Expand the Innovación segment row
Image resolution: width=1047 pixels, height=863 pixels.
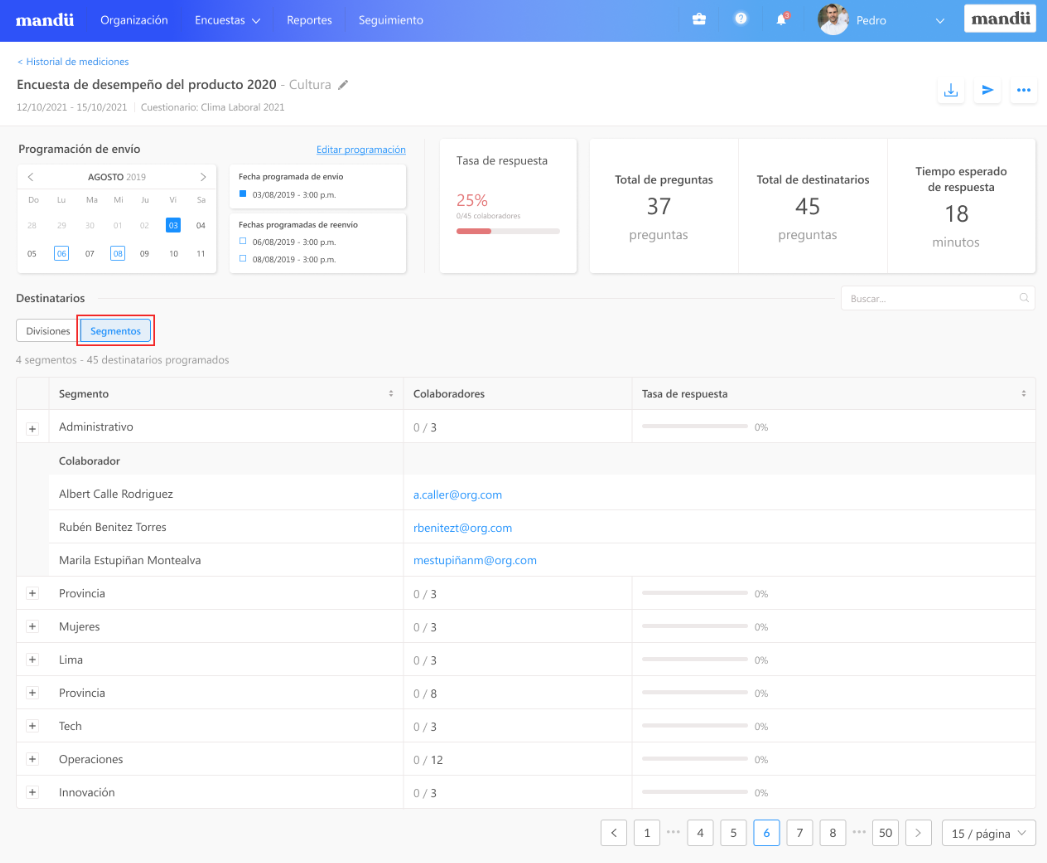click(32, 792)
